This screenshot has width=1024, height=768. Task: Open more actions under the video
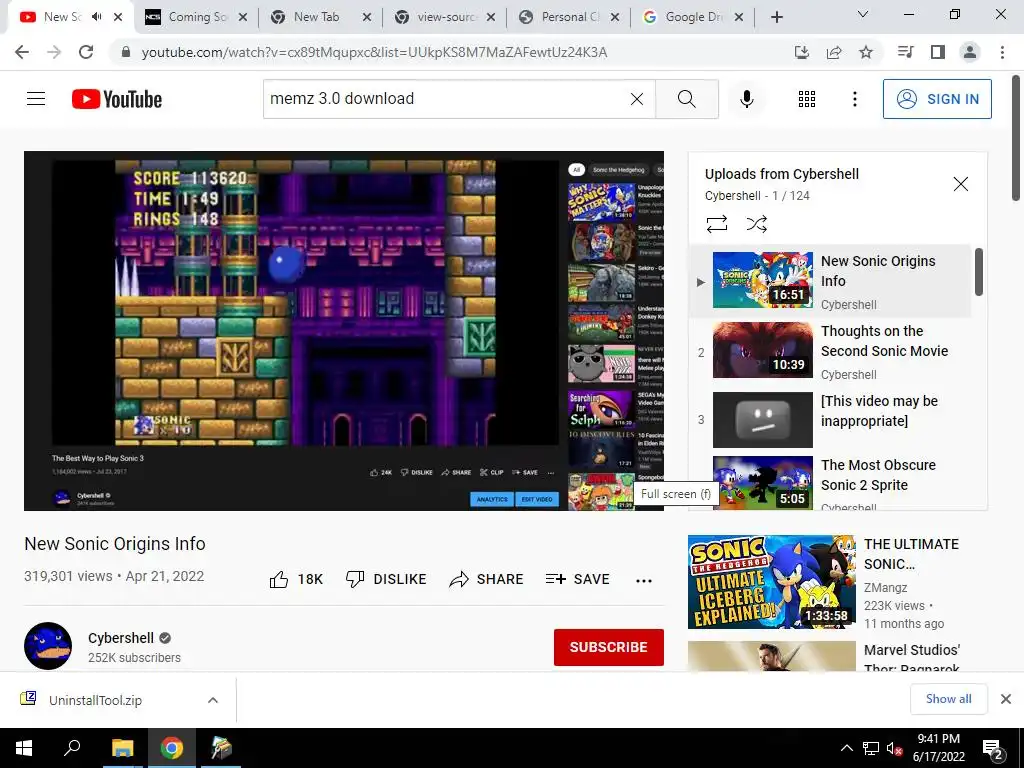[x=644, y=581]
